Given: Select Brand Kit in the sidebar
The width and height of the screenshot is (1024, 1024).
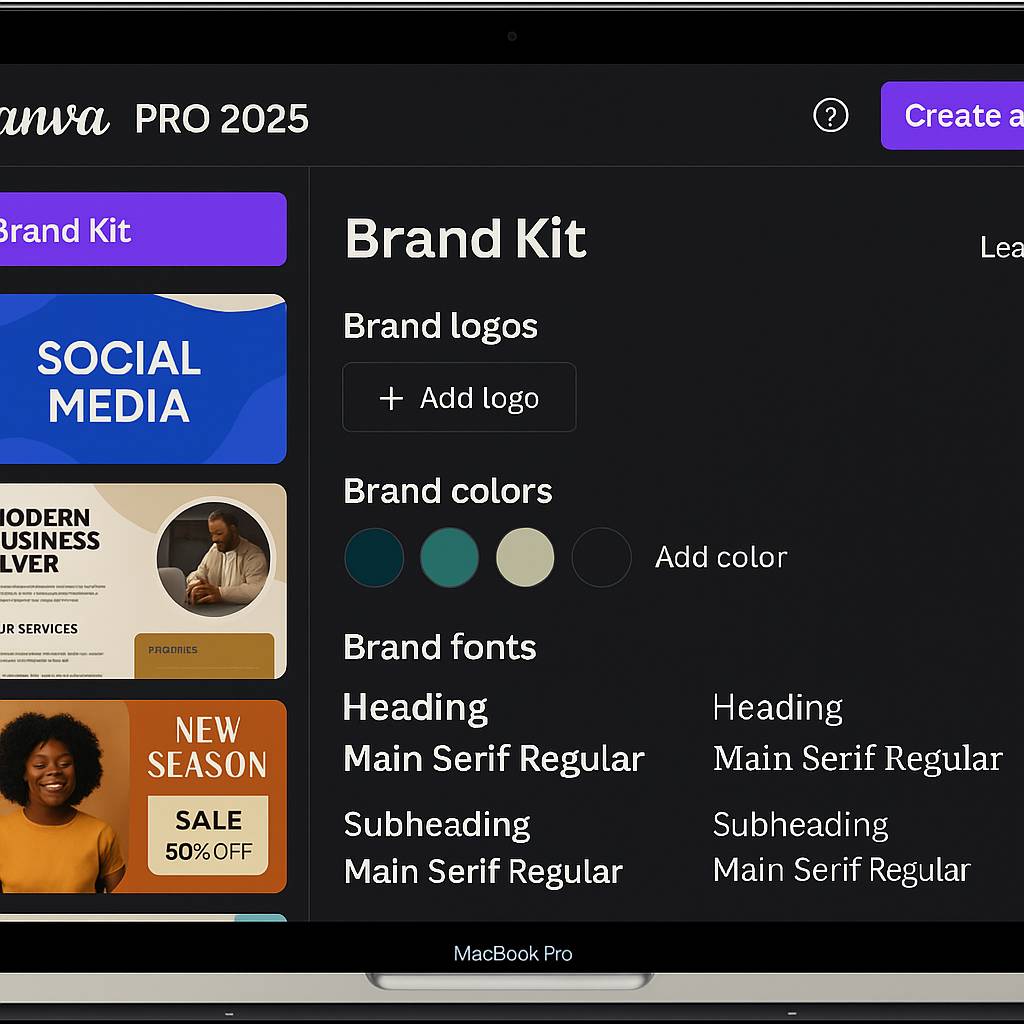Looking at the screenshot, I should click(x=140, y=230).
